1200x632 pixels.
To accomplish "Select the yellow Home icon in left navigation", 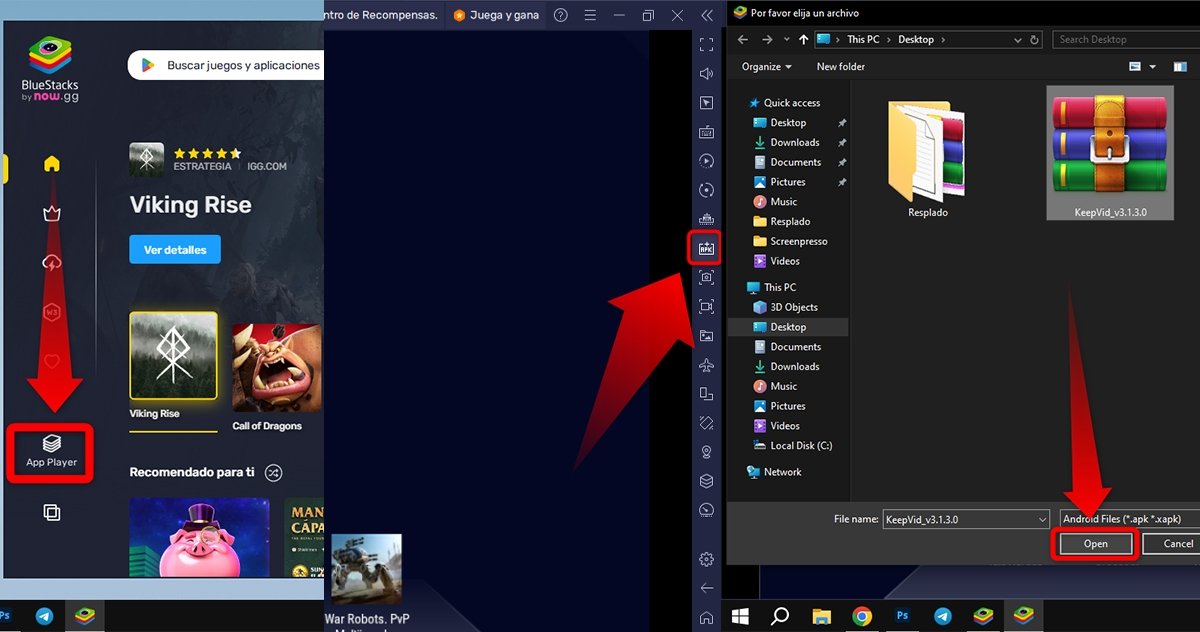I will click(52, 164).
